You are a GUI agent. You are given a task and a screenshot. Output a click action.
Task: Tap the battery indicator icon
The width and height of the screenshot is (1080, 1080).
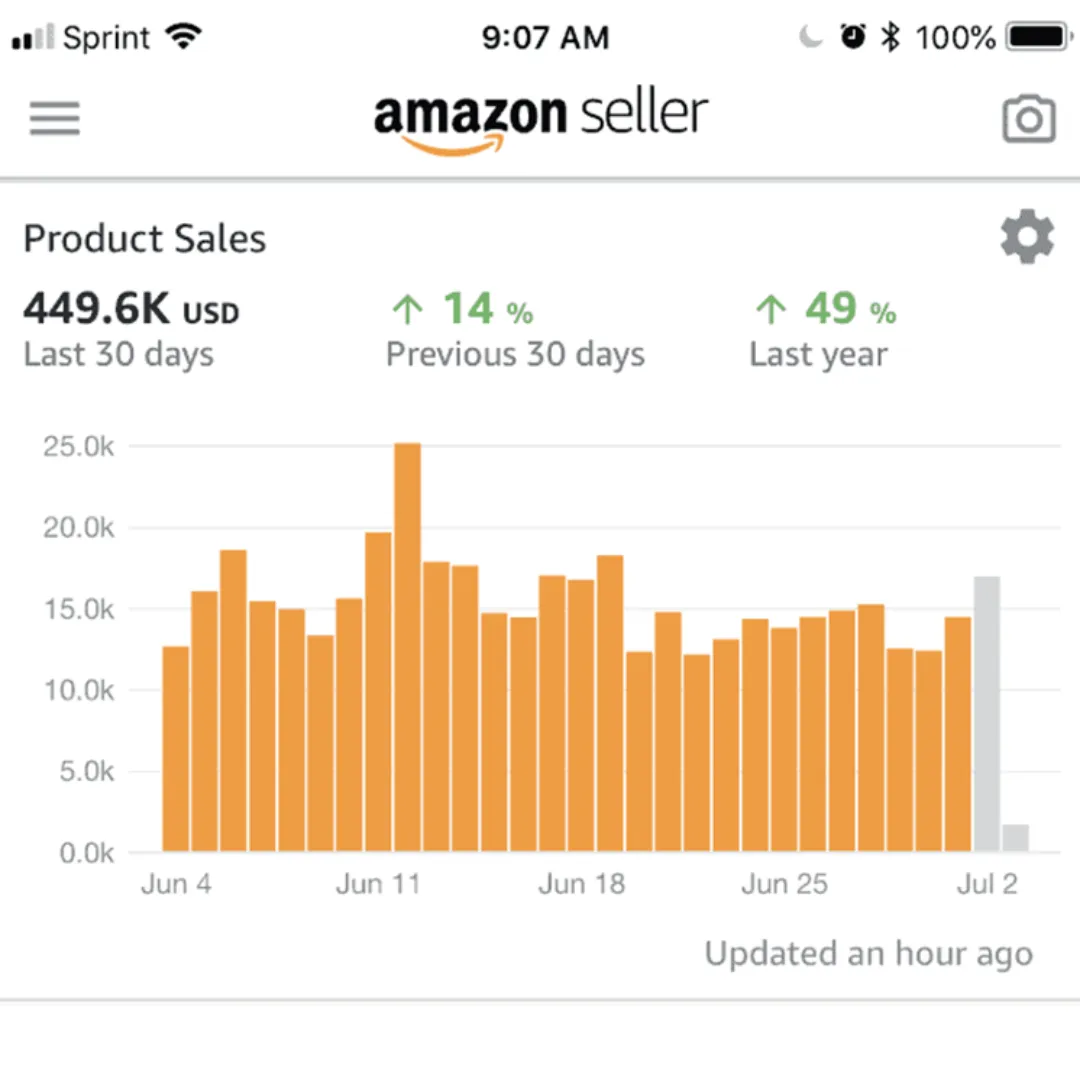1039,38
